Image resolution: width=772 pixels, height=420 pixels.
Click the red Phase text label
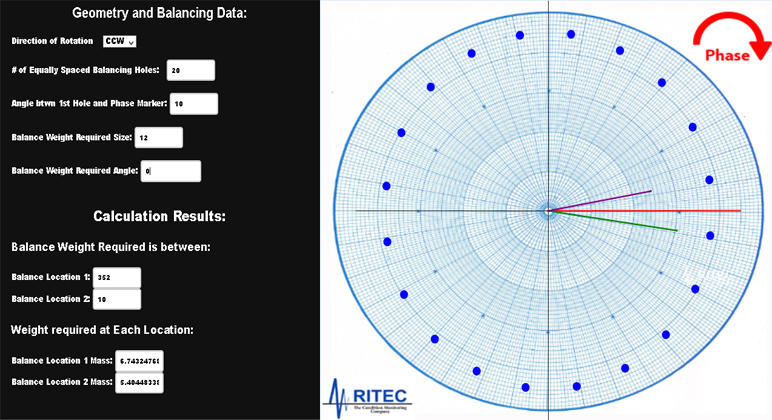click(727, 56)
